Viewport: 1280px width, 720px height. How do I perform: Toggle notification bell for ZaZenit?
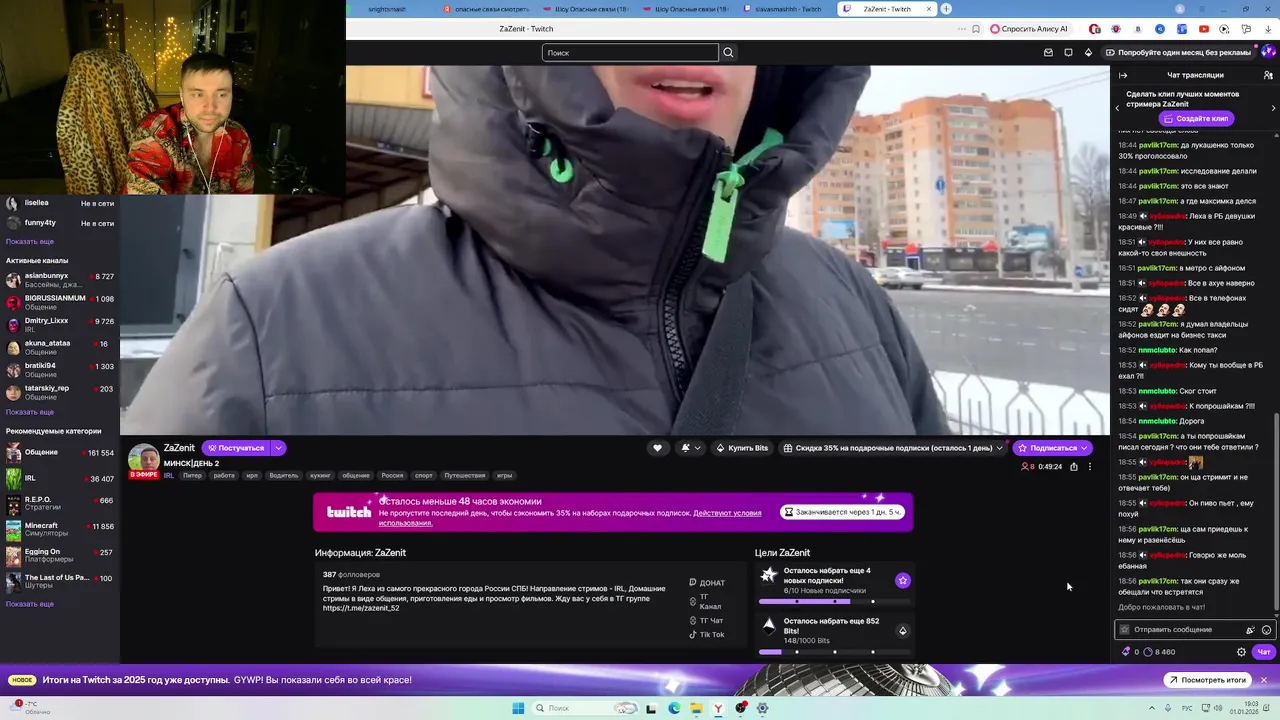pos(690,448)
